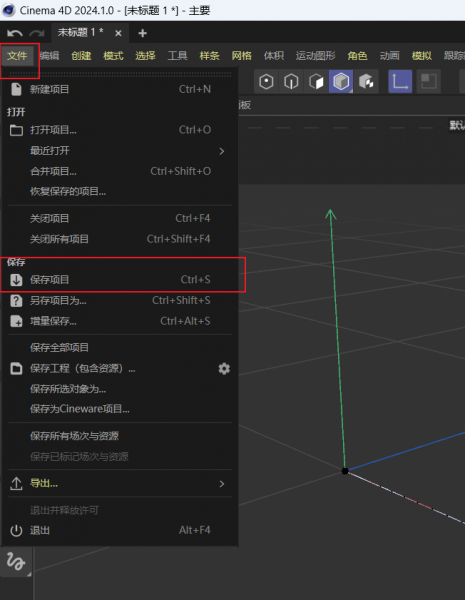Screen dimensions: 465x600
Task: Open the 模拟 menu
Action: [x=422, y=56]
